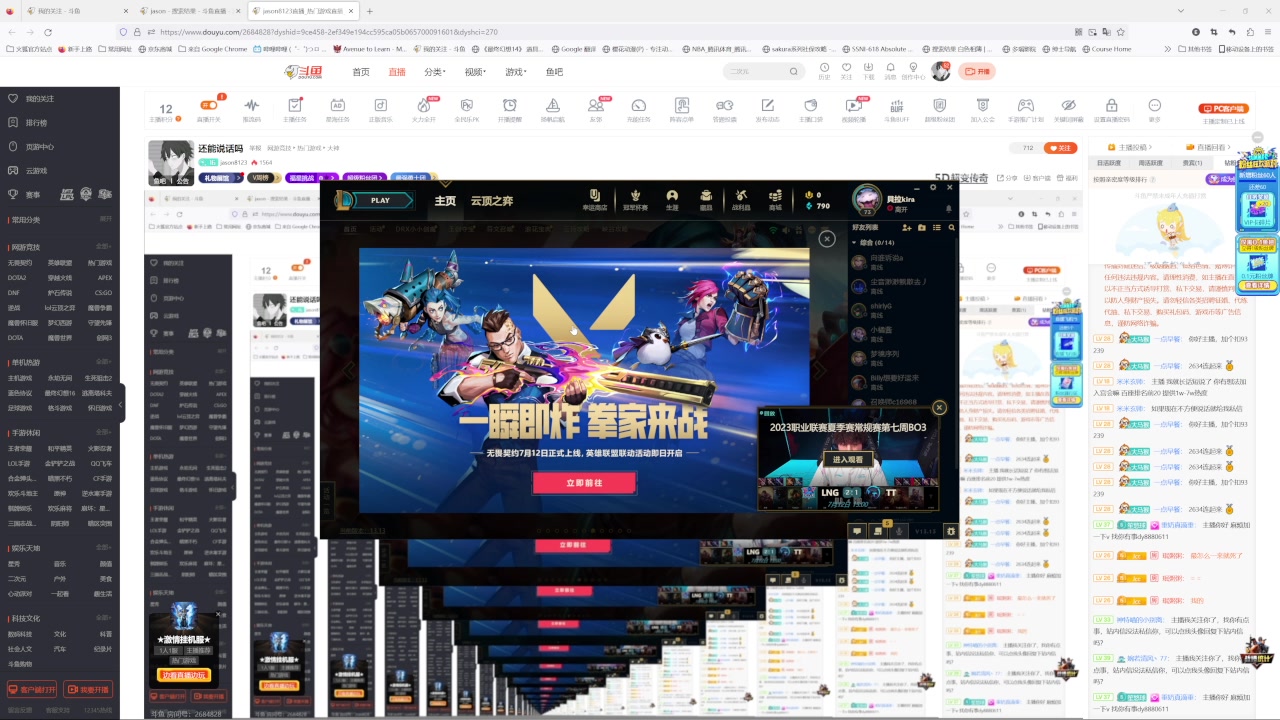The width and height of the screenshot is (1280, 720).
Task: Open 藏品 collection icon in League client
Action: click(x=706, y=200)
